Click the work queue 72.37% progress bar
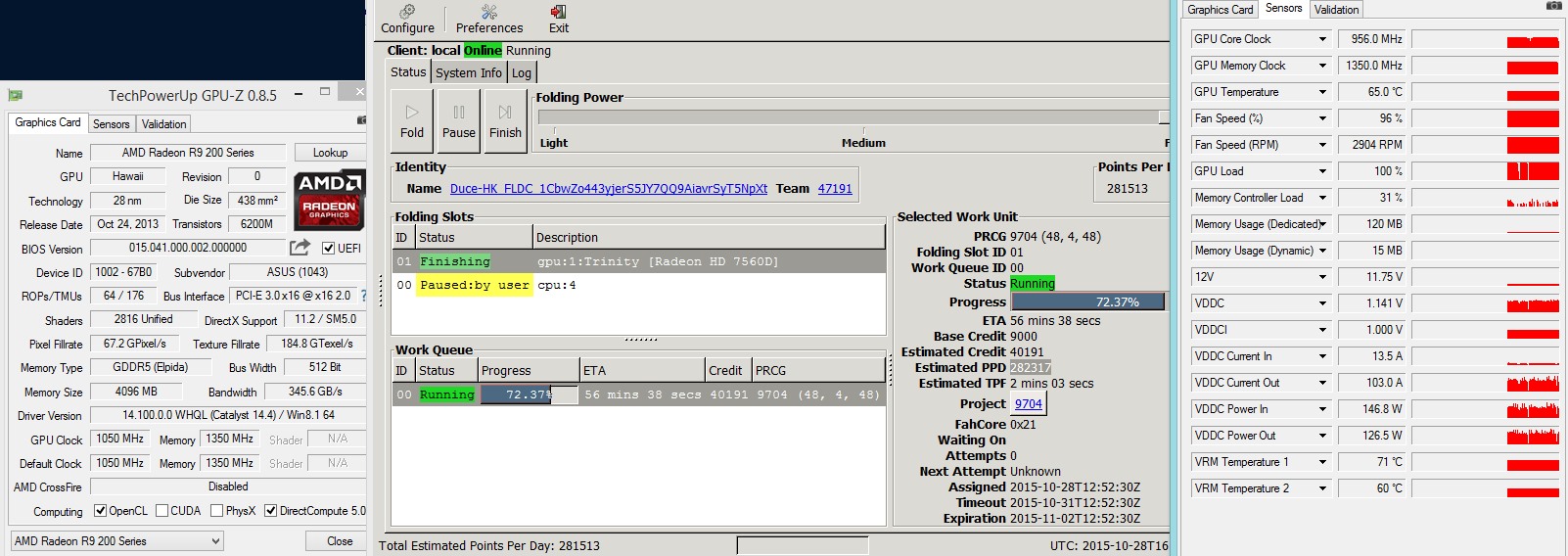 click(529, 394)
